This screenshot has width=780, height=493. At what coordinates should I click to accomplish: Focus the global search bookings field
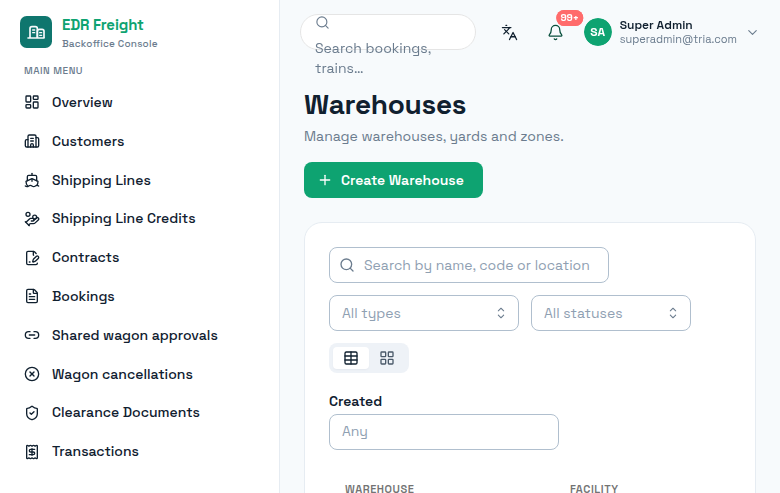point(388,32)
